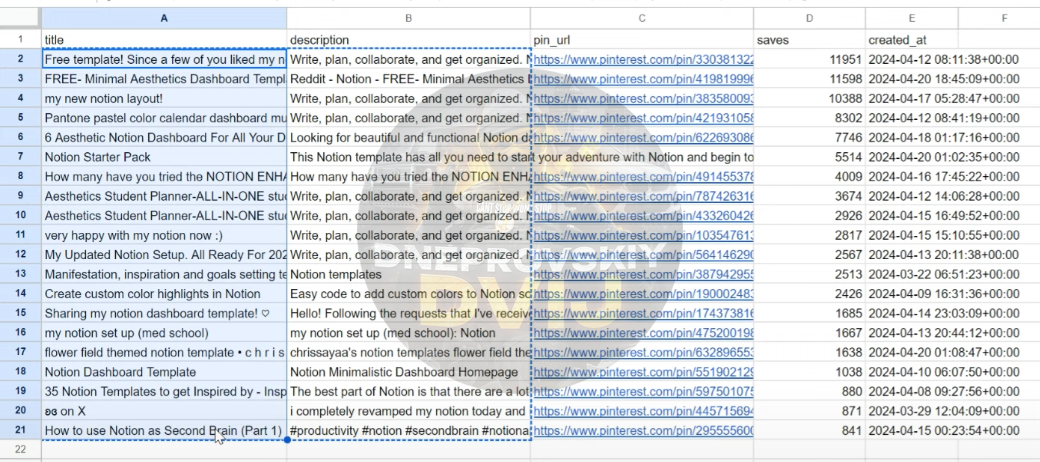Select saves value 11951

(x=809, y=60)
